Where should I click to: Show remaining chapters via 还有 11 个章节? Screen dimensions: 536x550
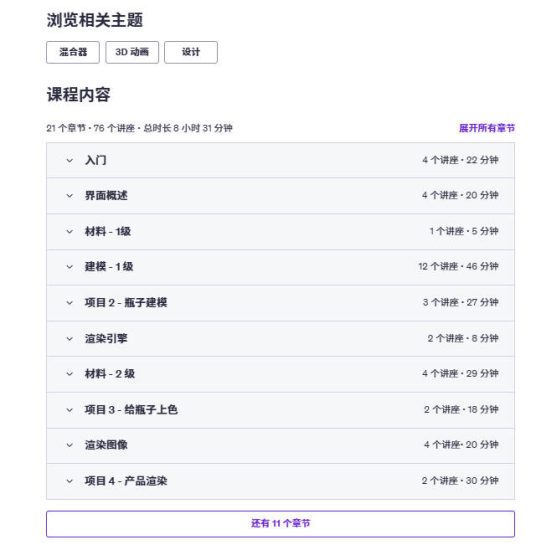point(281,524)
